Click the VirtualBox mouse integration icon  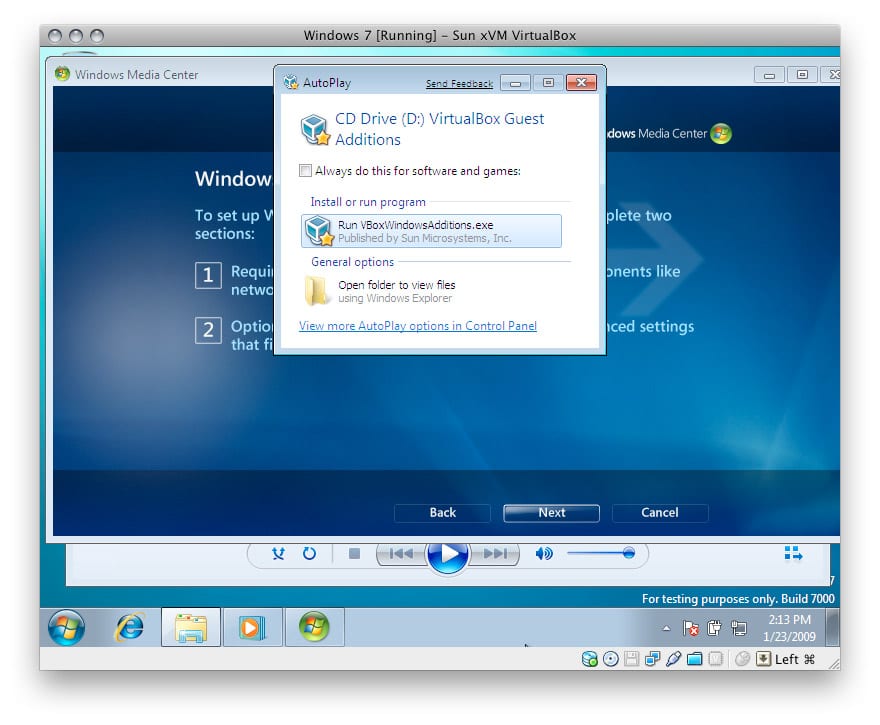click(x=742, y=659)
